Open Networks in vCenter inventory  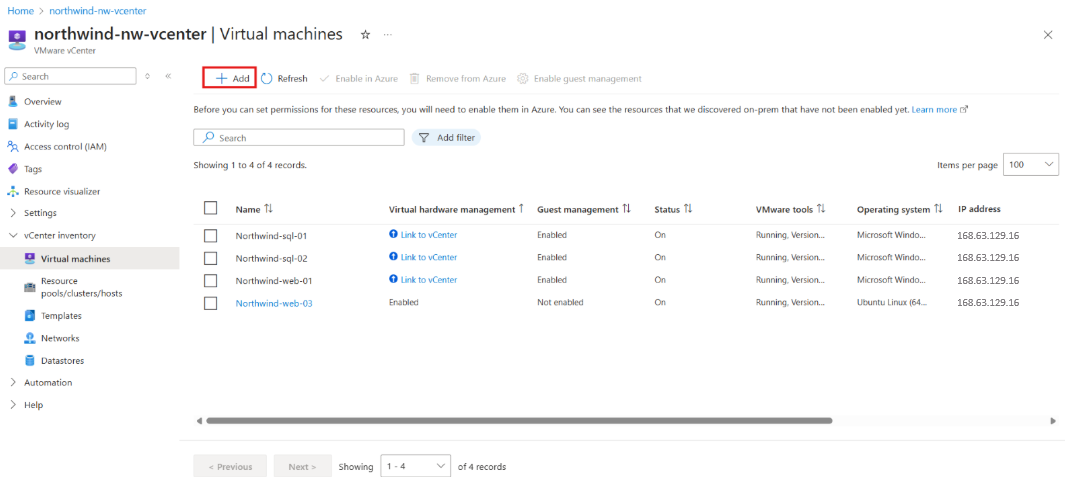pyautogui.click(x=60, y=338)
